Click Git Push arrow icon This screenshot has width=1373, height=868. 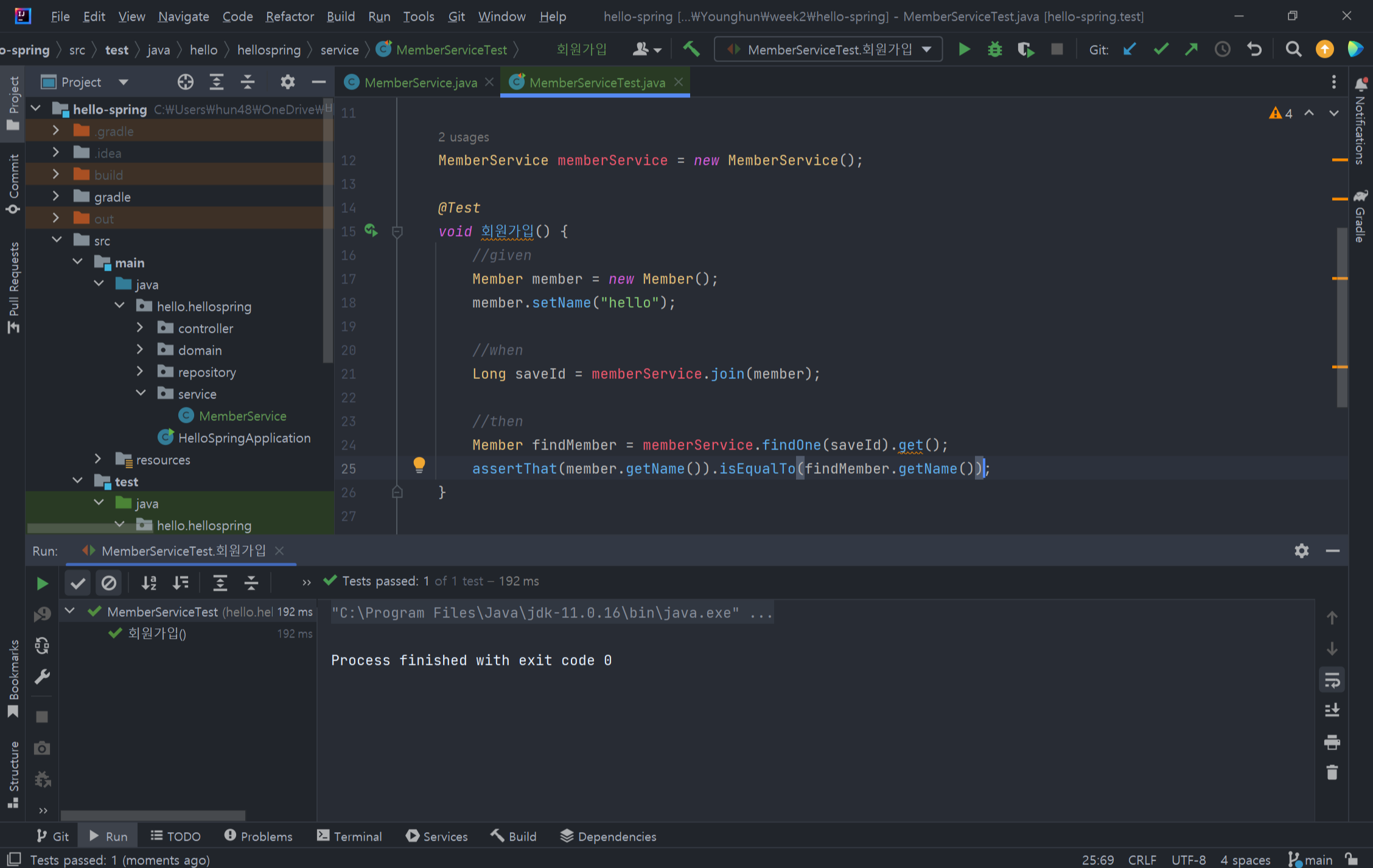pos(1191,49)
